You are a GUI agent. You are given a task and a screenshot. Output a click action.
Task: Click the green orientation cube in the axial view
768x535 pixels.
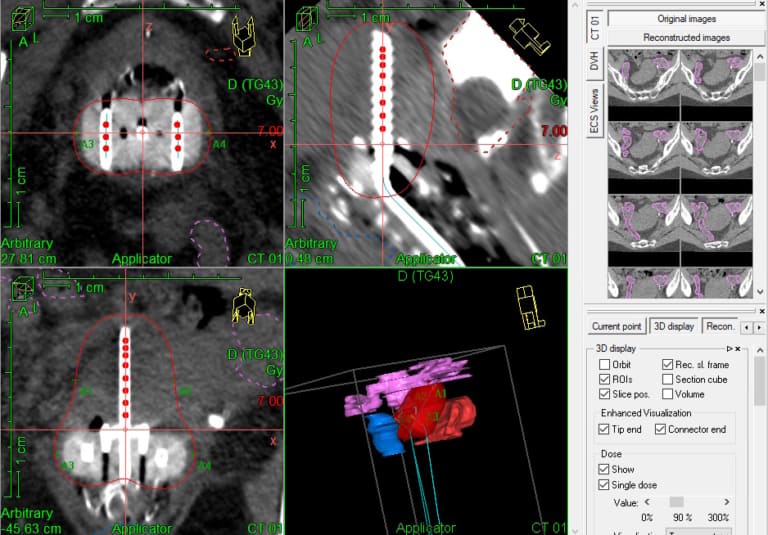[23, 20]
